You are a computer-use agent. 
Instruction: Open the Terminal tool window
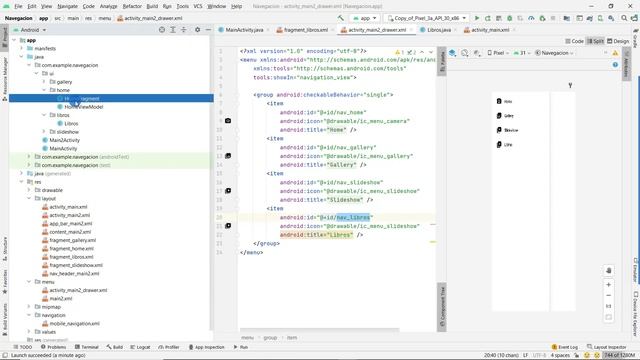87,347
